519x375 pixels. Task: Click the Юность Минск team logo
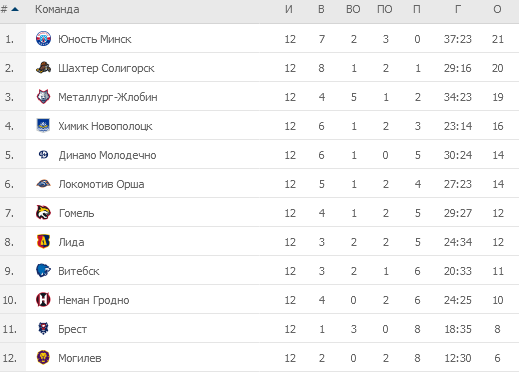43,39
